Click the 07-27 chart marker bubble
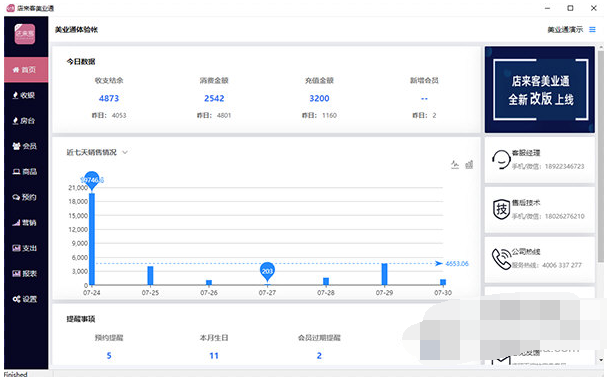Image resolution: width=607 pixels, height=382 pixels. coord(267,271)
